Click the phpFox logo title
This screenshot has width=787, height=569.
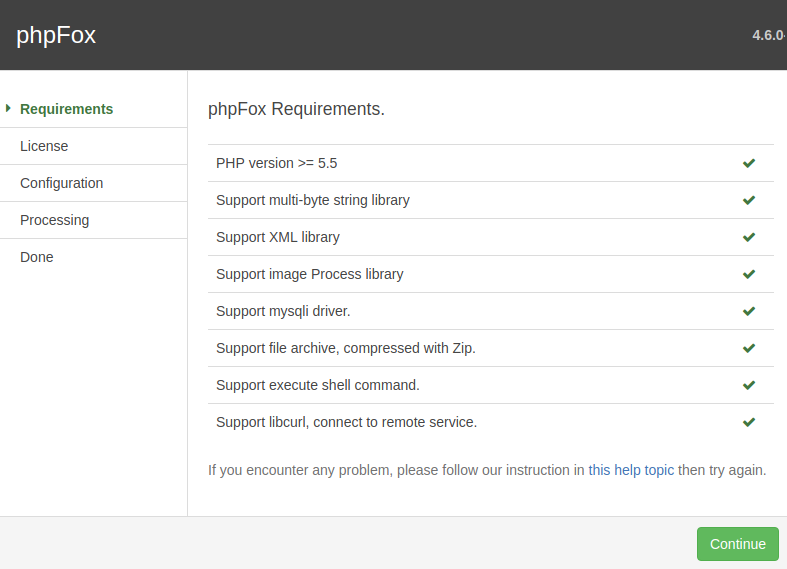click(x=56, y=35)
